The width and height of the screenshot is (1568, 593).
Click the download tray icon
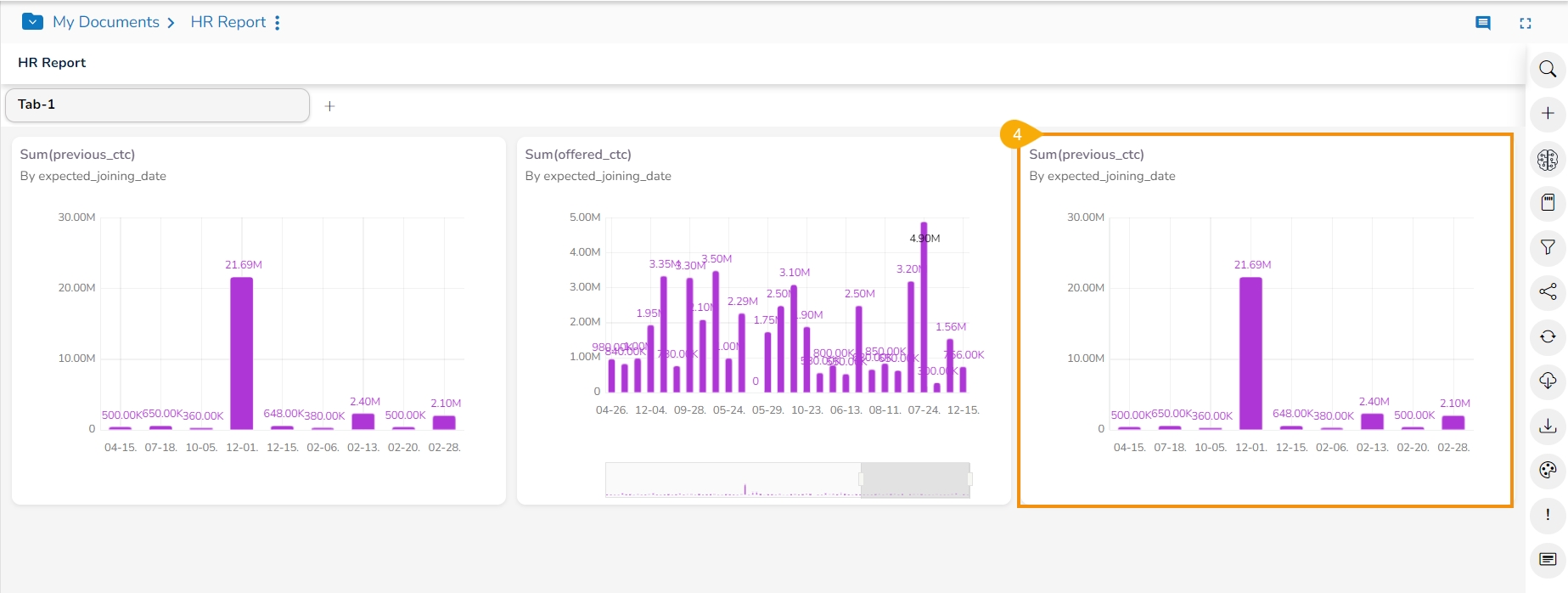[x=1548, y=426]
